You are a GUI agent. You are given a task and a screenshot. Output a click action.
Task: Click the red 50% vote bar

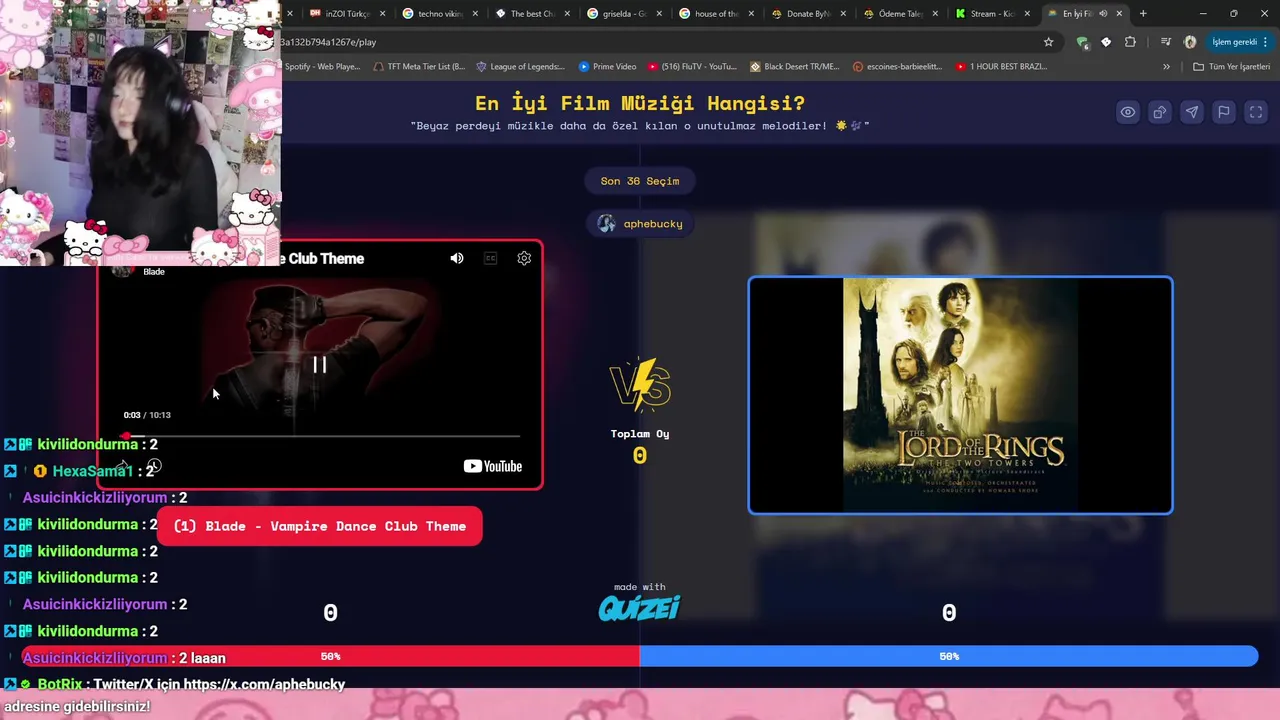(331, 656)
